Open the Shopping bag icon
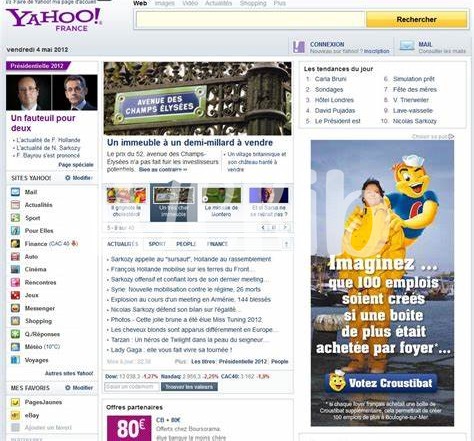Viewport: 474px width, 441px height. [15, 321]
